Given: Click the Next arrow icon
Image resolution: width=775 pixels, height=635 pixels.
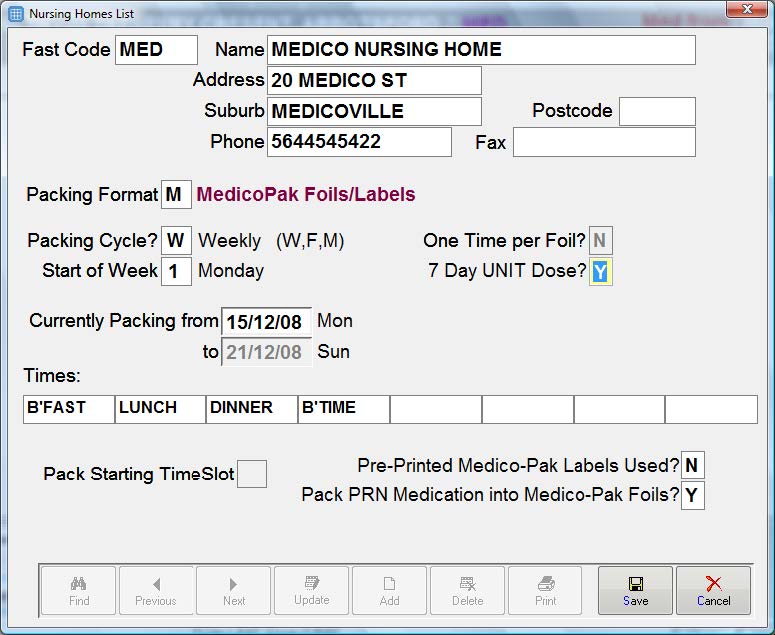Looking at the screenshot, I should pos(233,585).
